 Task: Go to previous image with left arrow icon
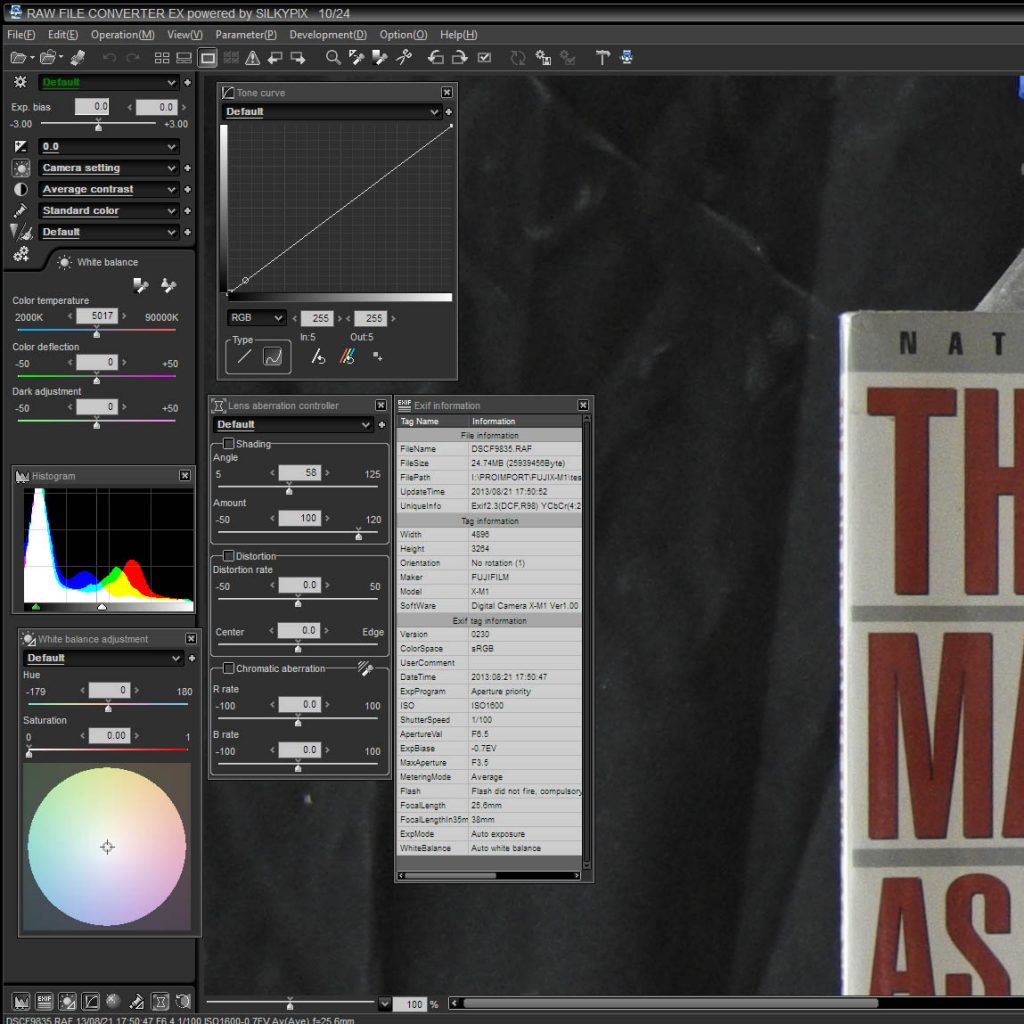(x=275, y=58)
